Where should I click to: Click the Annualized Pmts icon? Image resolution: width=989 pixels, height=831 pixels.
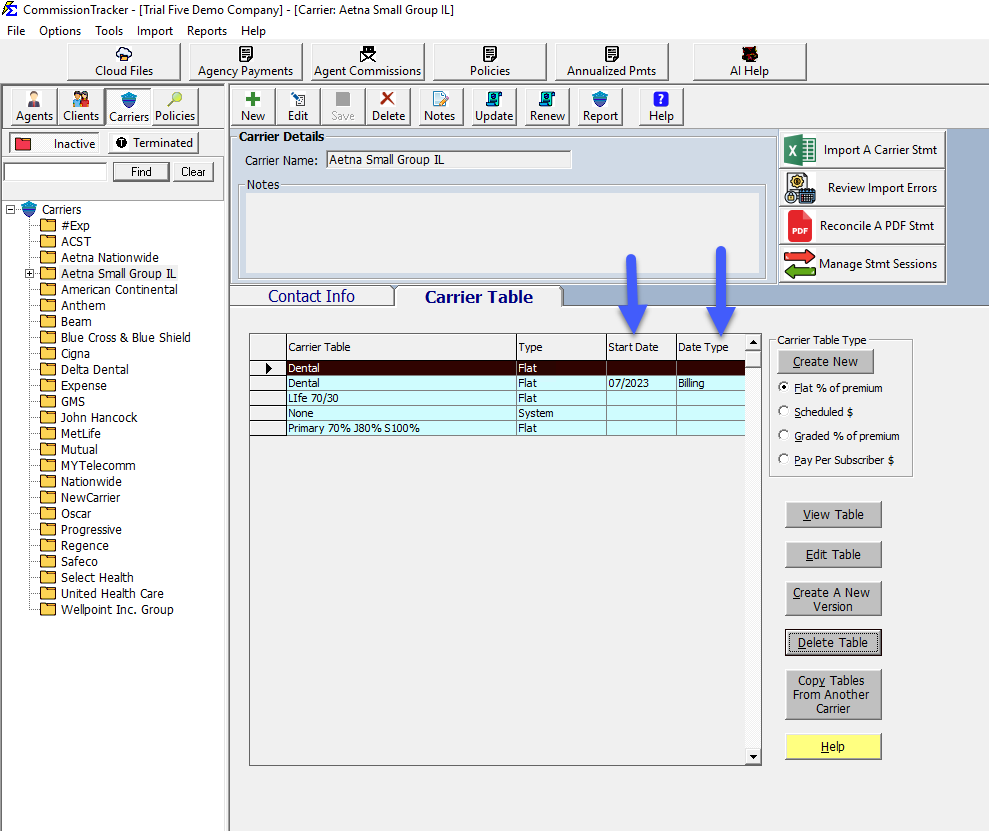611,61
